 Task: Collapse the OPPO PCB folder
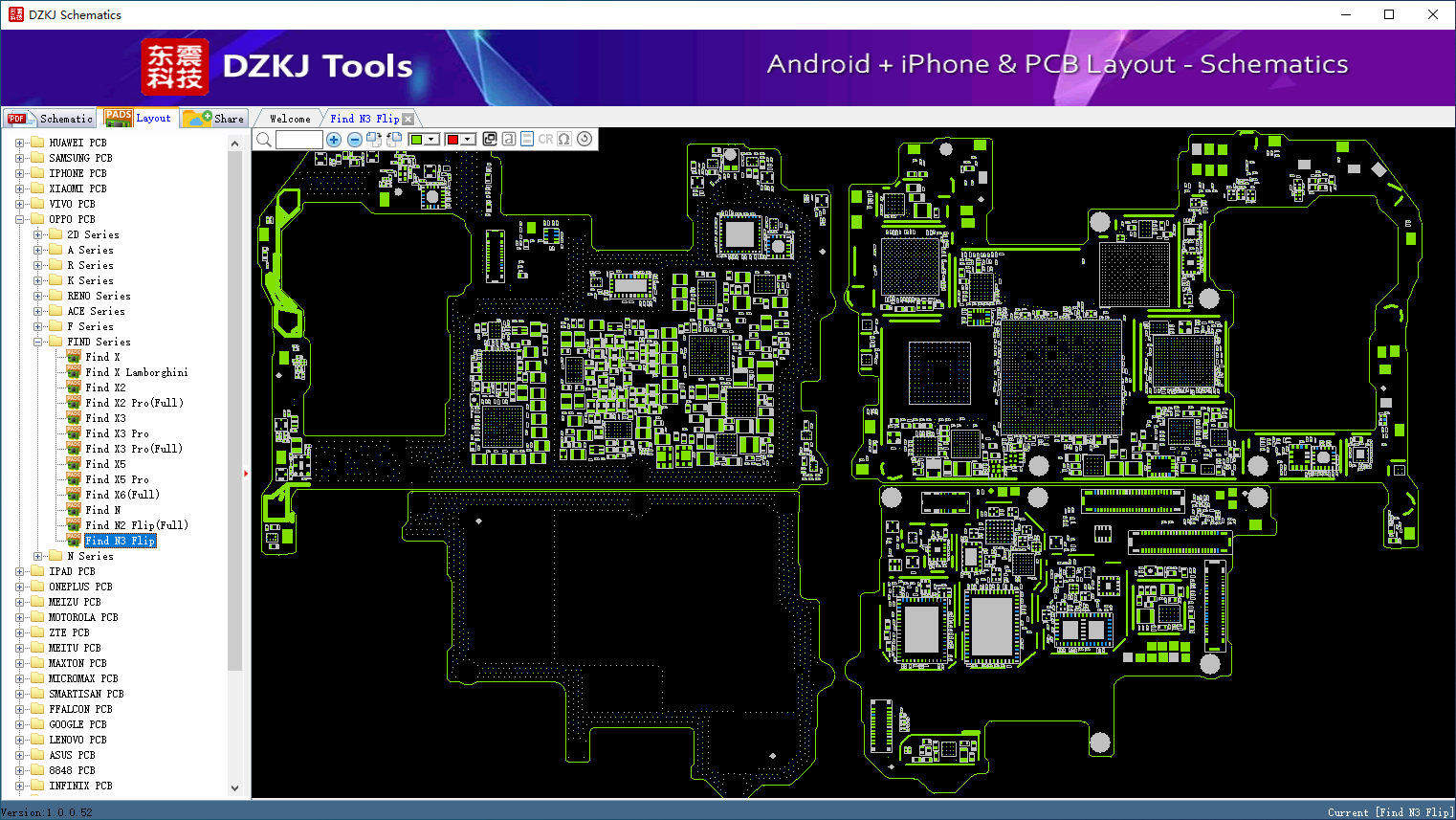(x=19, y=219)
